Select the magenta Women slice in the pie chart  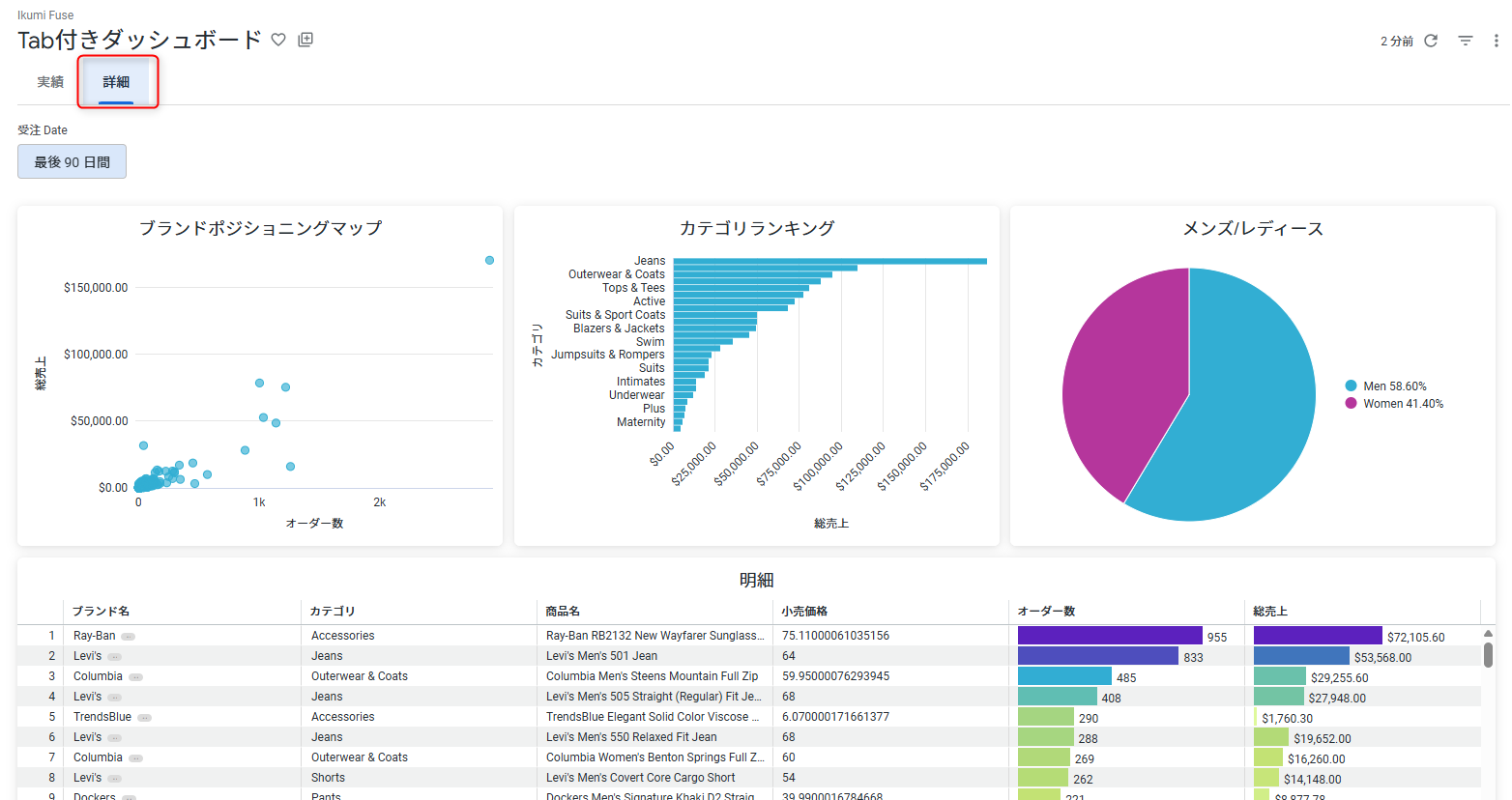click(x=1126, y=386)
